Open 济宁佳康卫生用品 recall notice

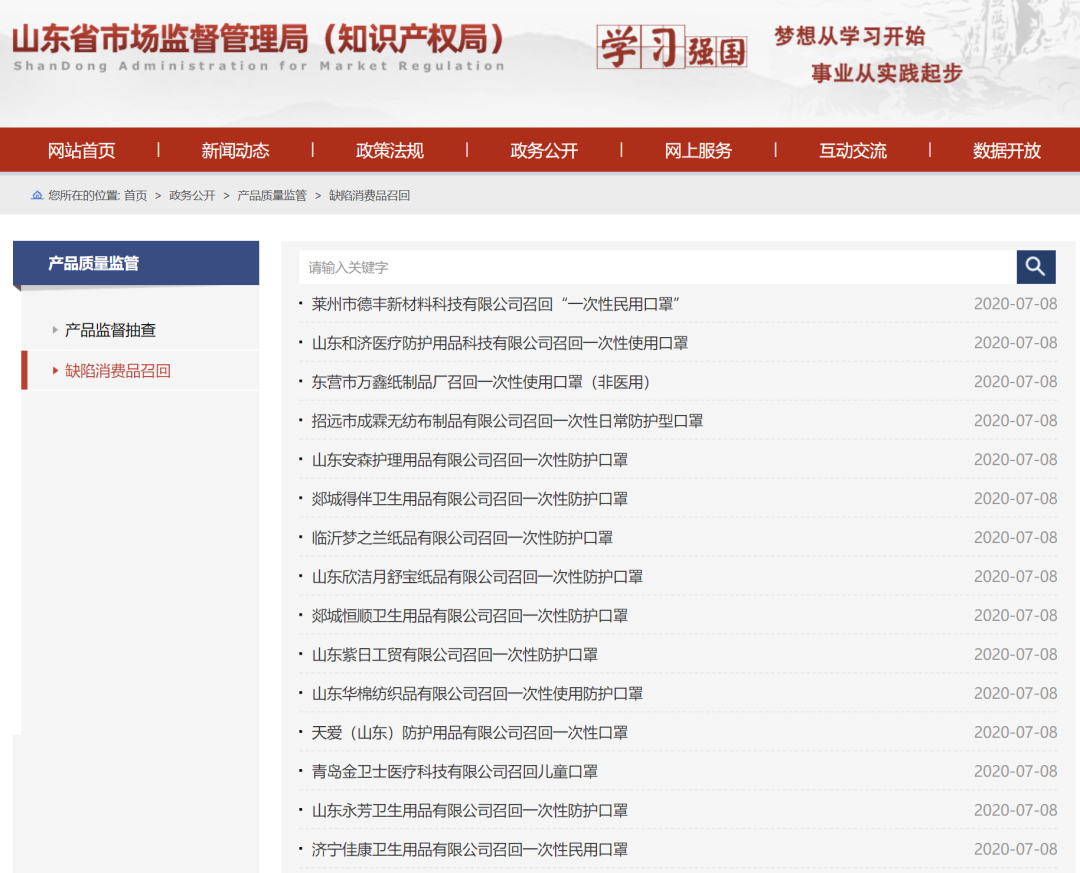pos(469,850)
